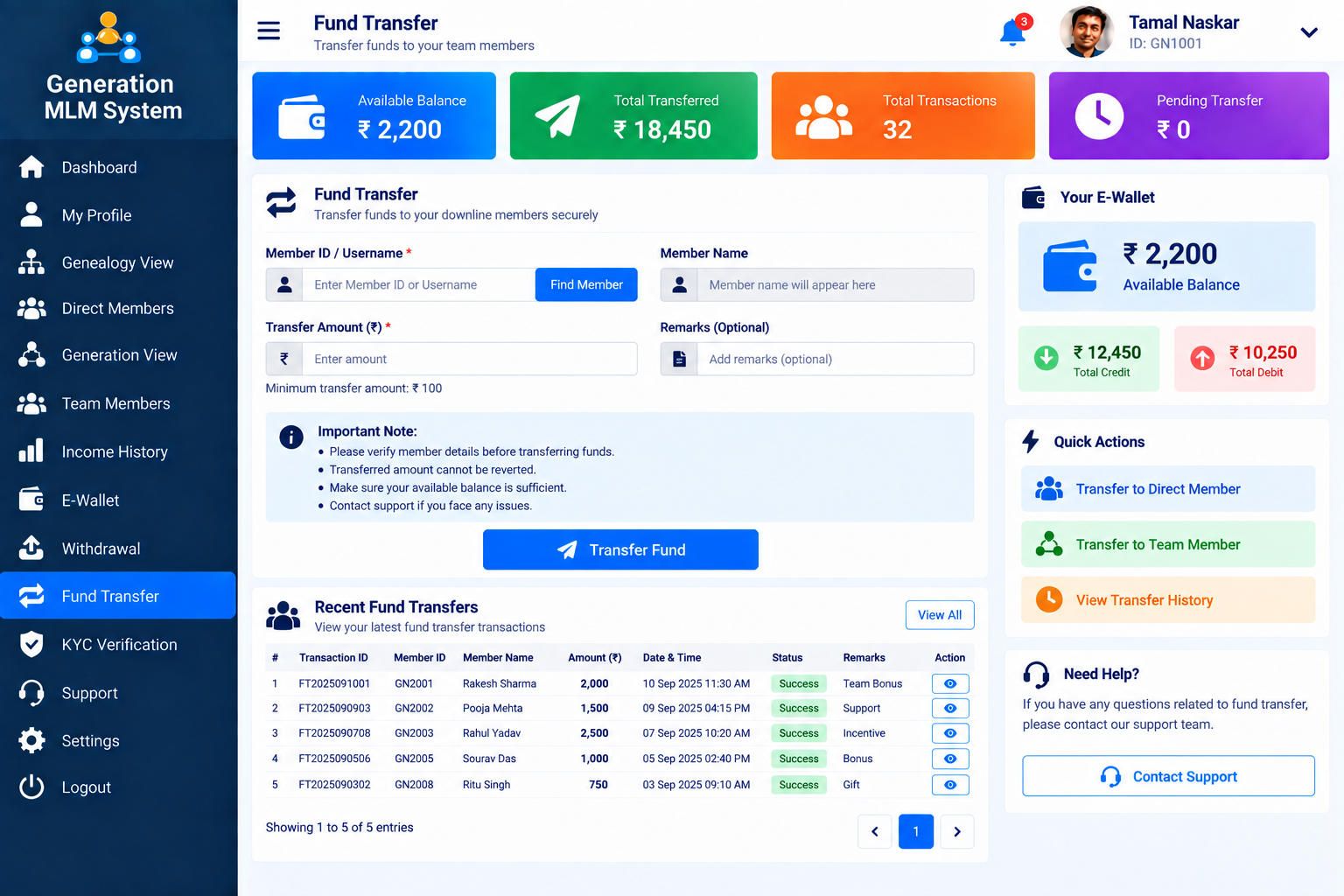Open Genealogy View sidebar item

[118, 262]
